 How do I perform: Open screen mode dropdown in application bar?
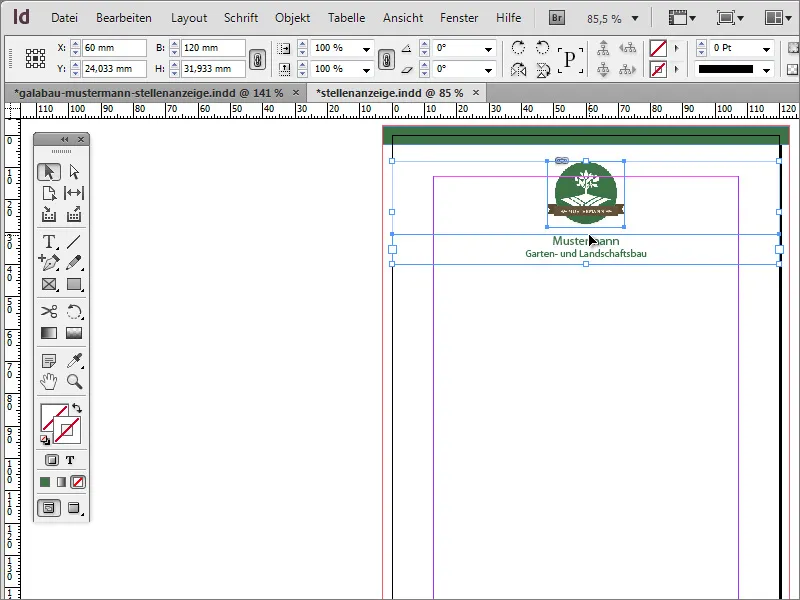pos(730,18)
